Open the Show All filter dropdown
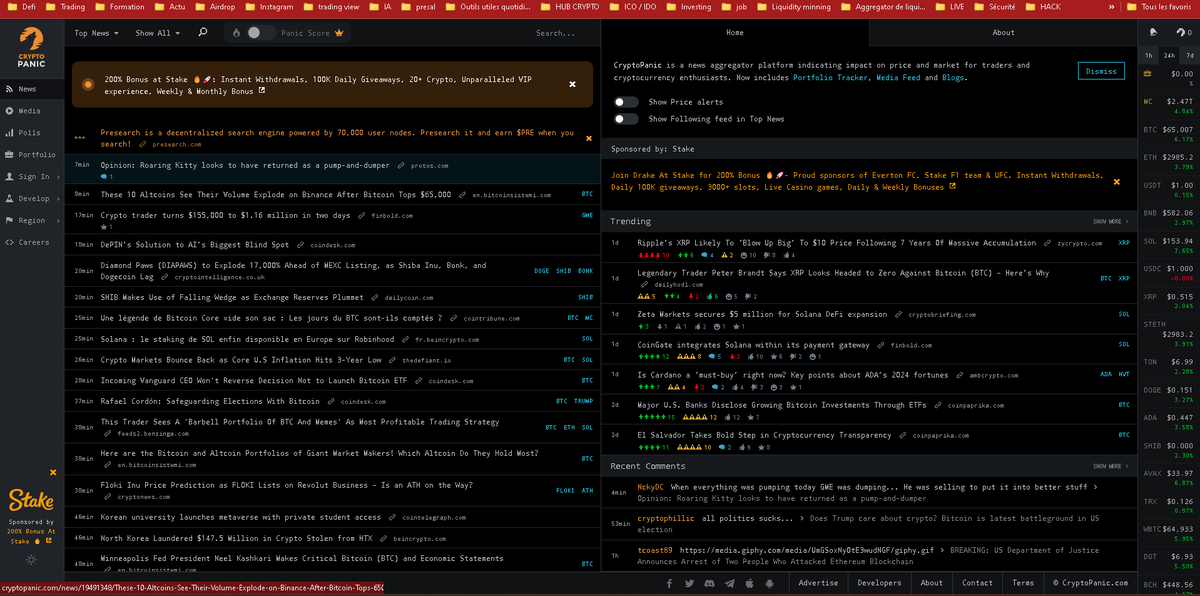Image resolution: width=1200 pixels, height=596 pixels. pos(159,33)
